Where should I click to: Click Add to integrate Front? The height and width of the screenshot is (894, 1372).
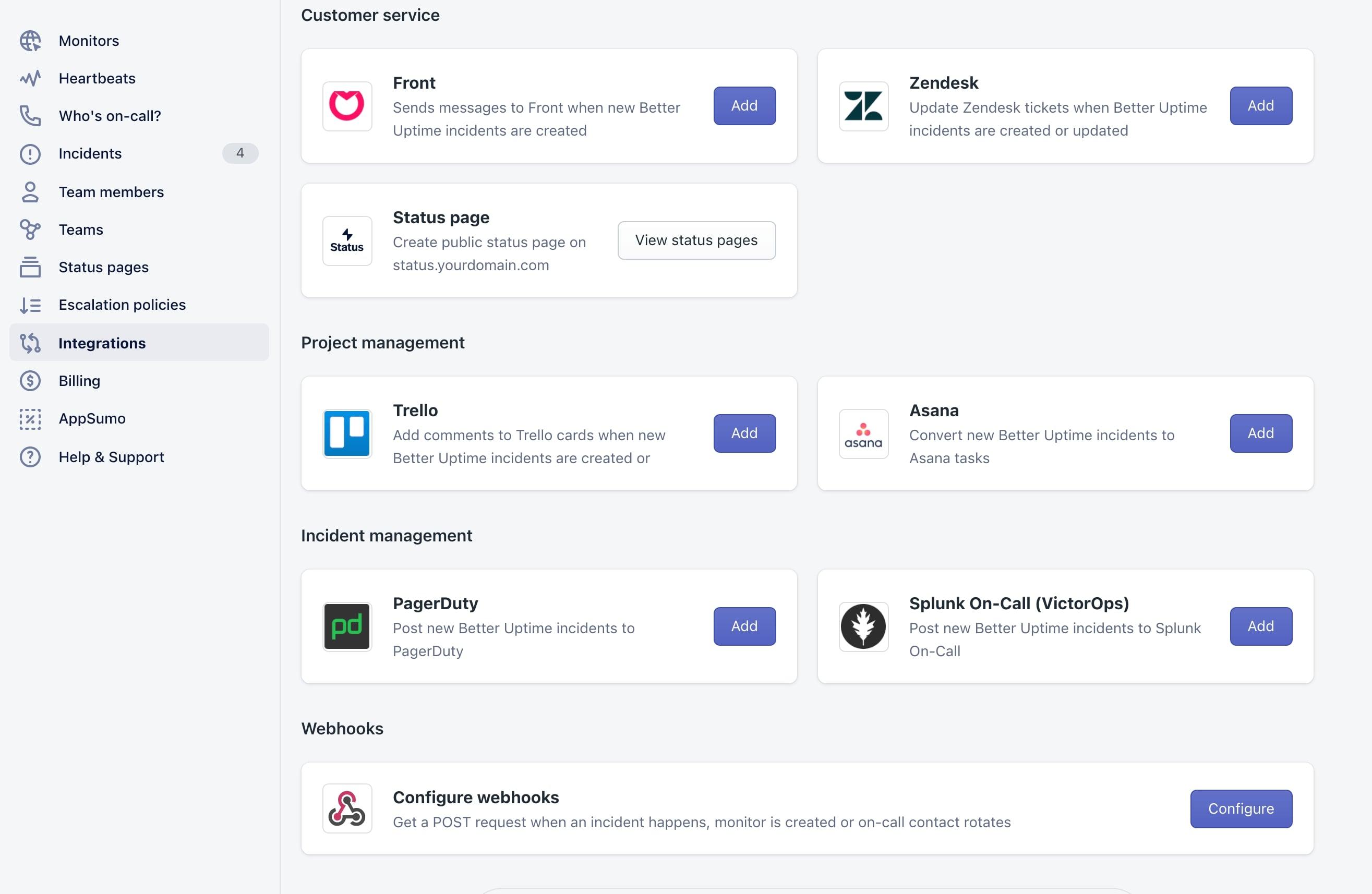pos(744,105)
